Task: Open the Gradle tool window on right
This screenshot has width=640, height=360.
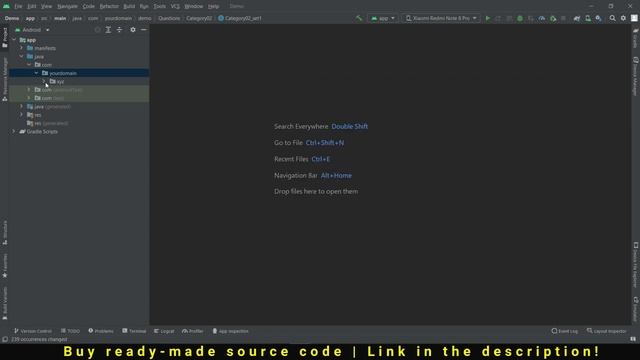Action: click(x=635, y=38)
